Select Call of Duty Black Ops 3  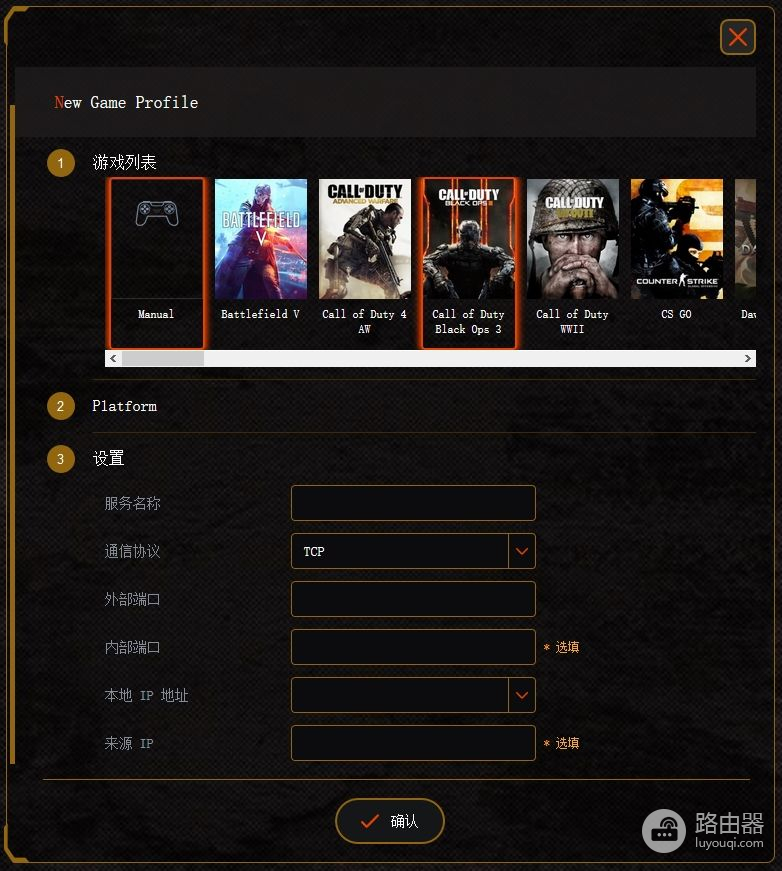tap(469, 263)
